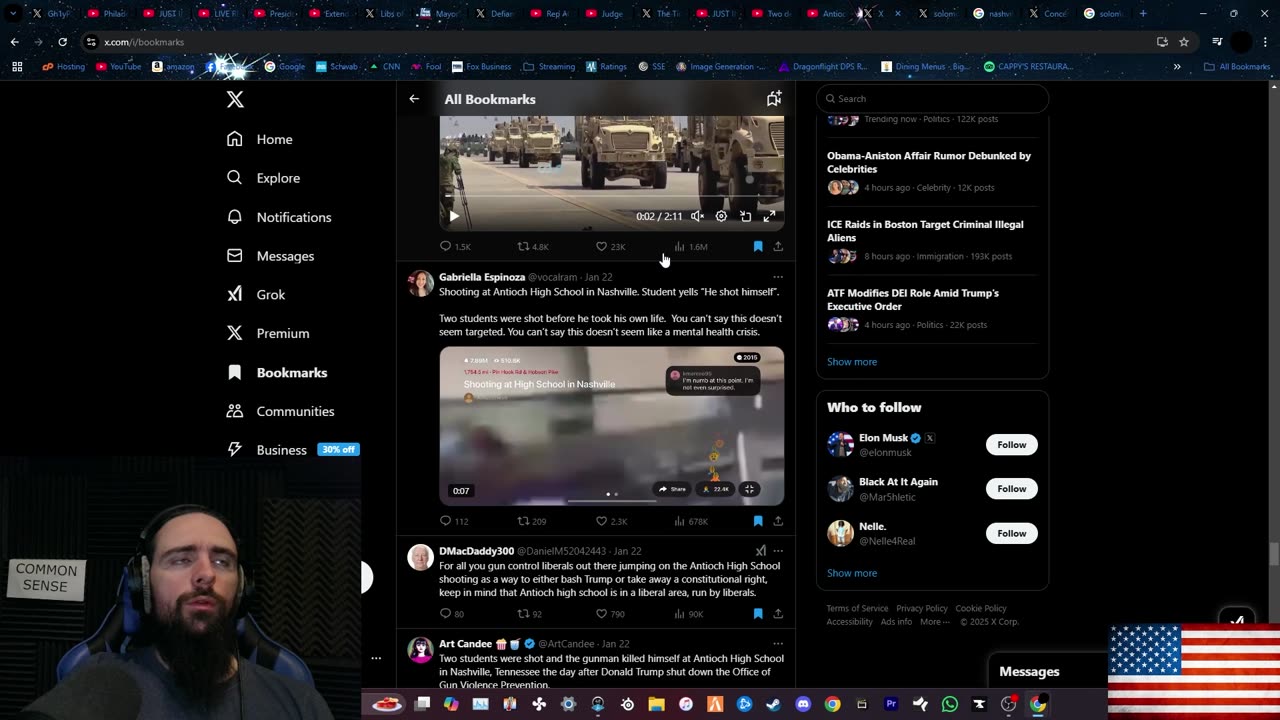Viewport: 1280px width, 720px height.
Task: Repost DMacDaddy300's post with 92 reposts
Action: tap(529, 614)
